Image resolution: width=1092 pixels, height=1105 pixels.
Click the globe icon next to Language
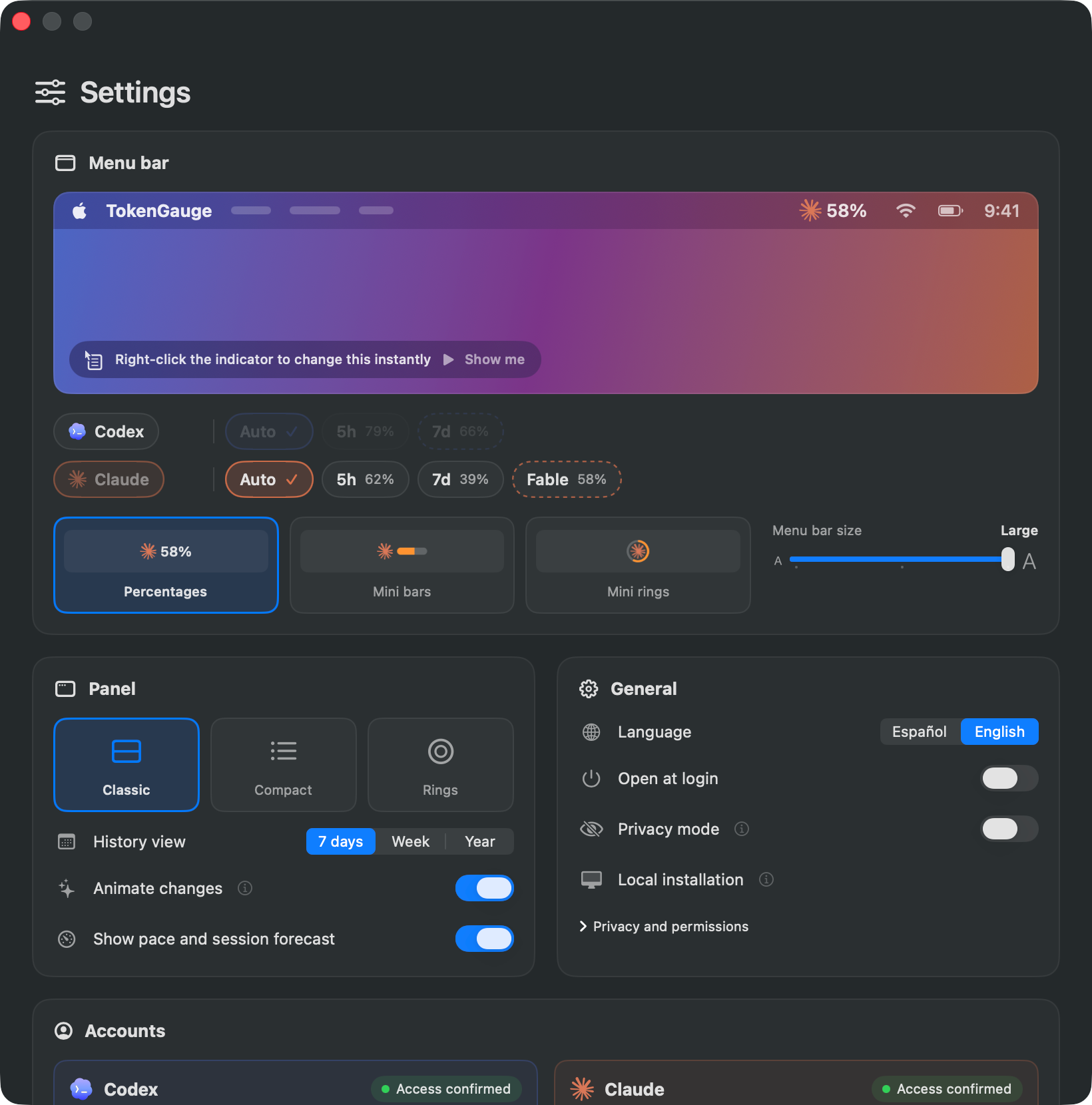pyautogui.click(x=591, y=732)
